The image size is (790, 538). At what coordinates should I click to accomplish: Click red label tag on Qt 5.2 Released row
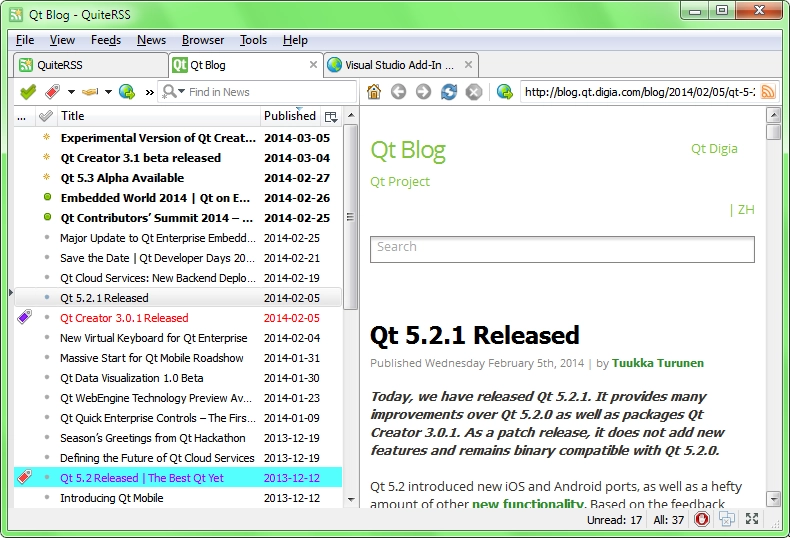[x=25, y=477]
